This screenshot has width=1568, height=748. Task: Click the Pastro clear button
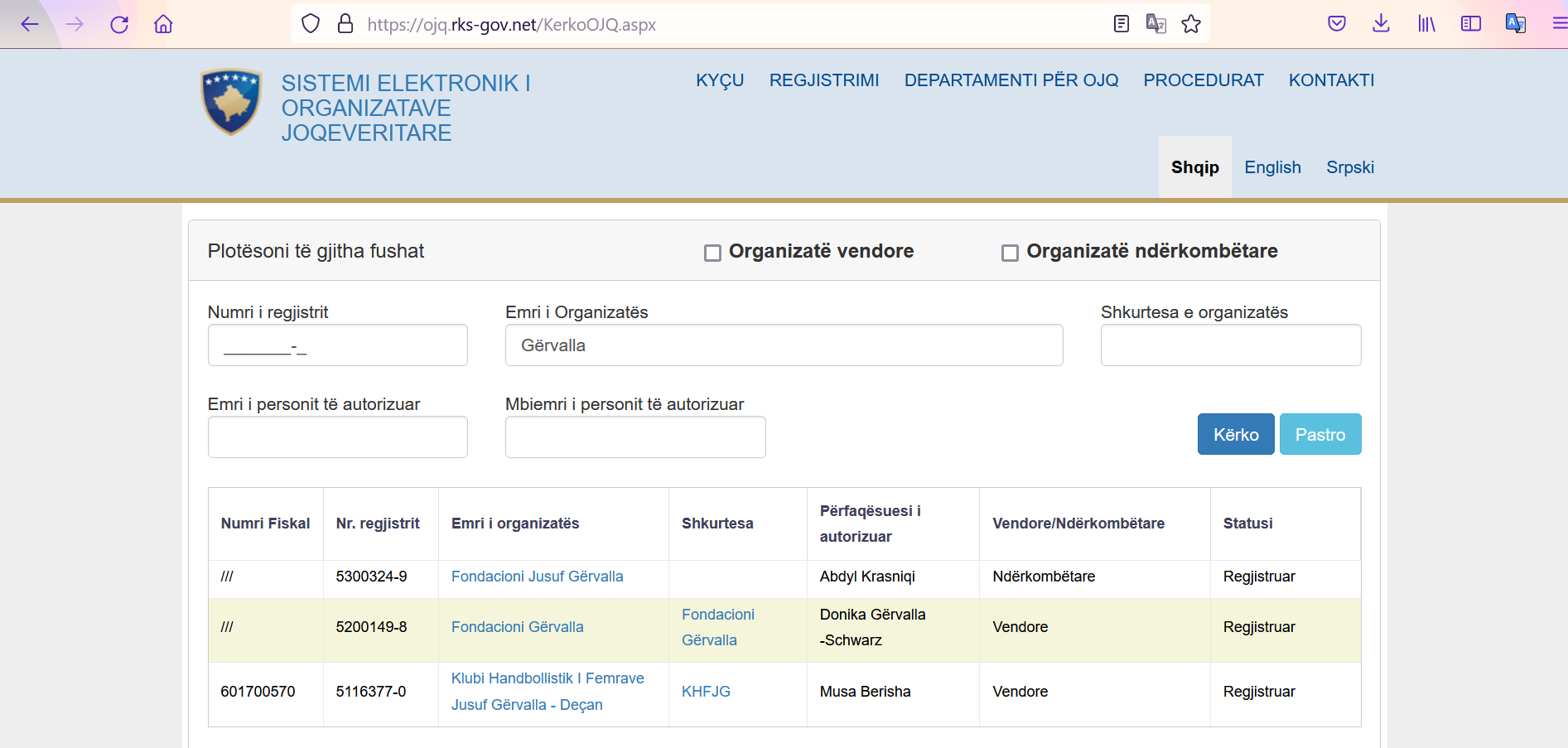click(1320, 434)
